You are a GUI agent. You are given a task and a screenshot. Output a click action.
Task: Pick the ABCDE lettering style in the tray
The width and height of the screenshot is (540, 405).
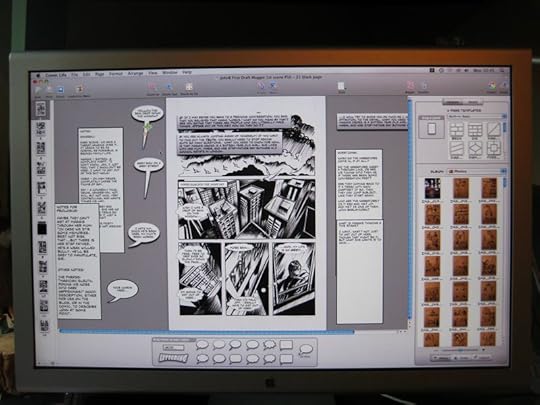[173, 347]
